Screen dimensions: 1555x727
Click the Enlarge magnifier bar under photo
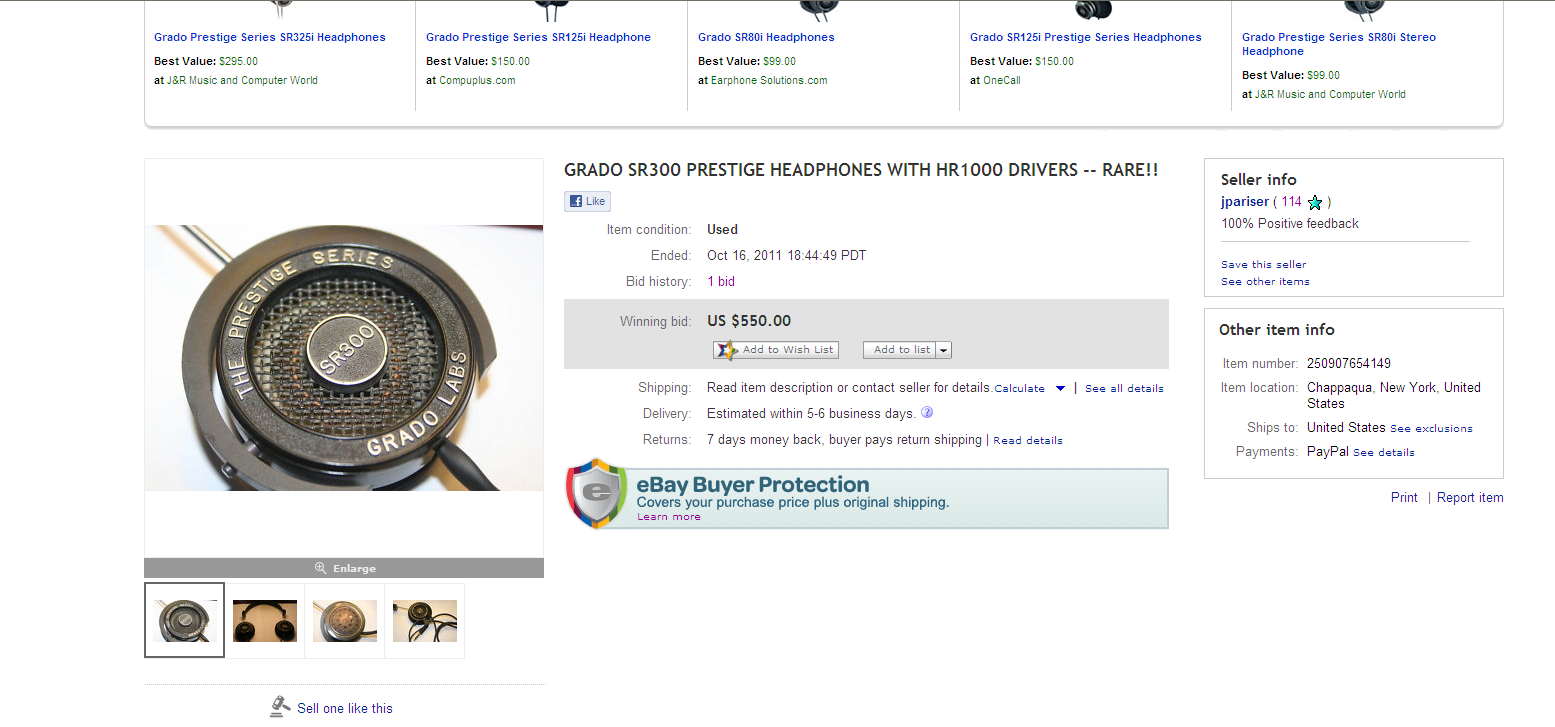(344, 568)
